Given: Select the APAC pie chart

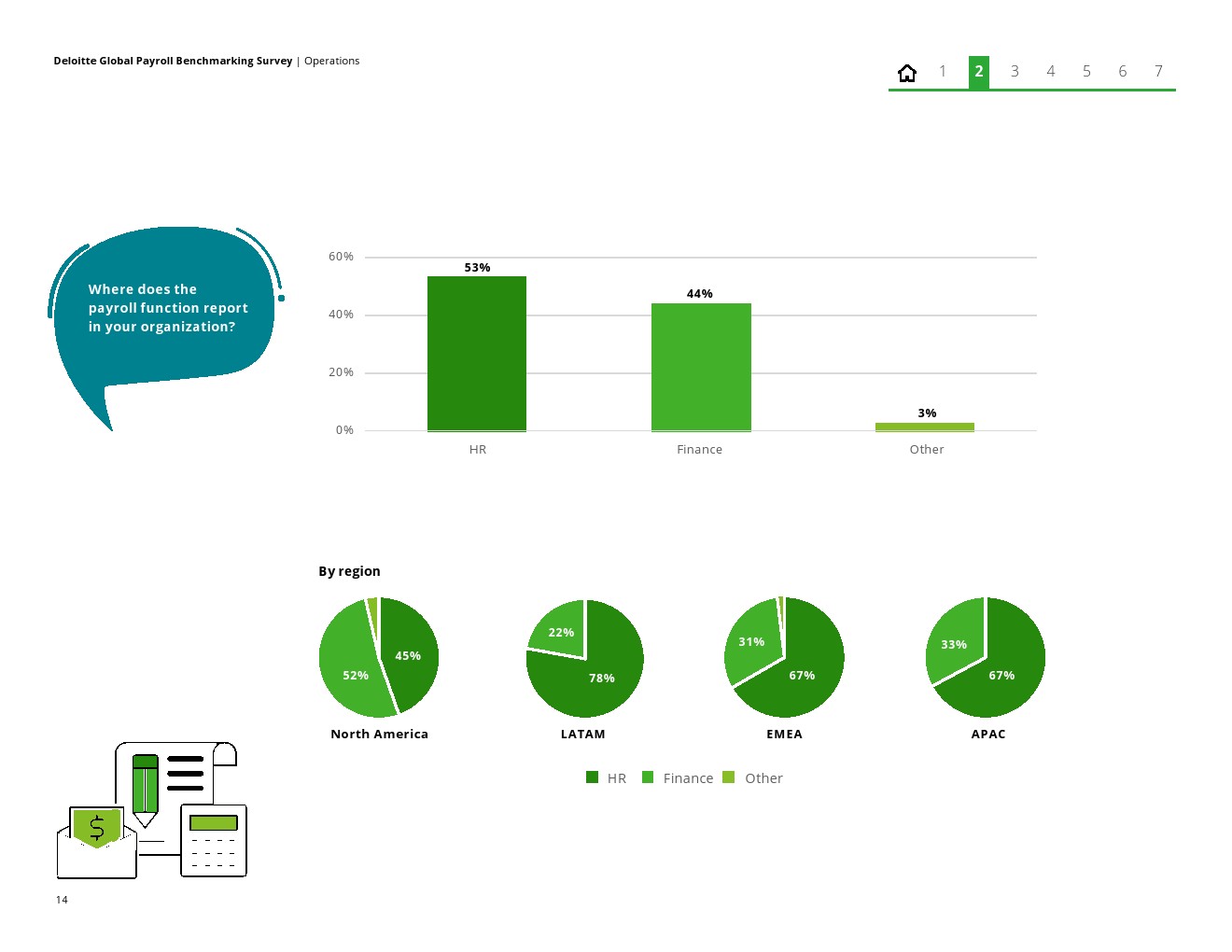Looking at the screenshot, I should click(986, 657).
